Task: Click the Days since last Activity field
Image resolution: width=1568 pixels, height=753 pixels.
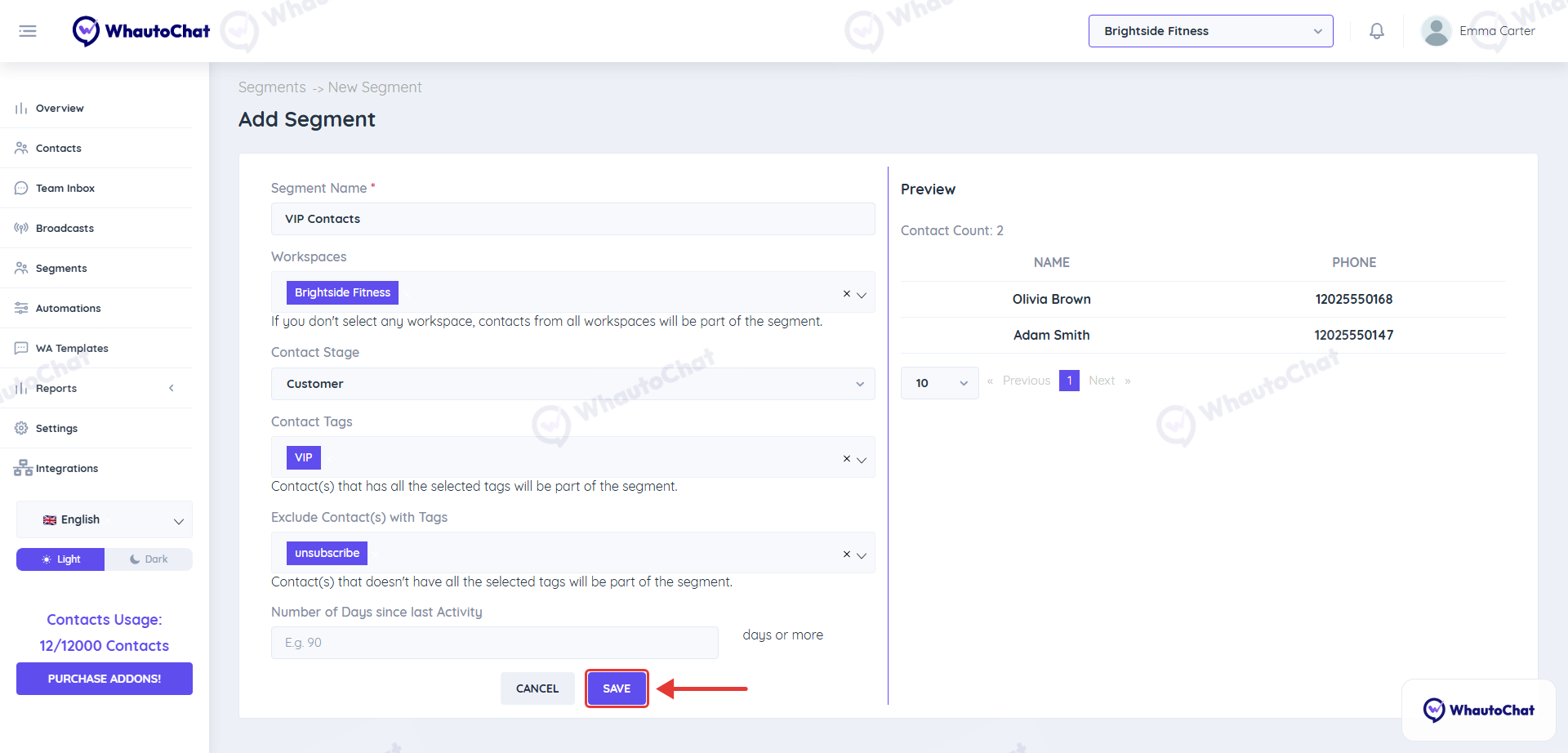Action: click(x=494, y=643)
